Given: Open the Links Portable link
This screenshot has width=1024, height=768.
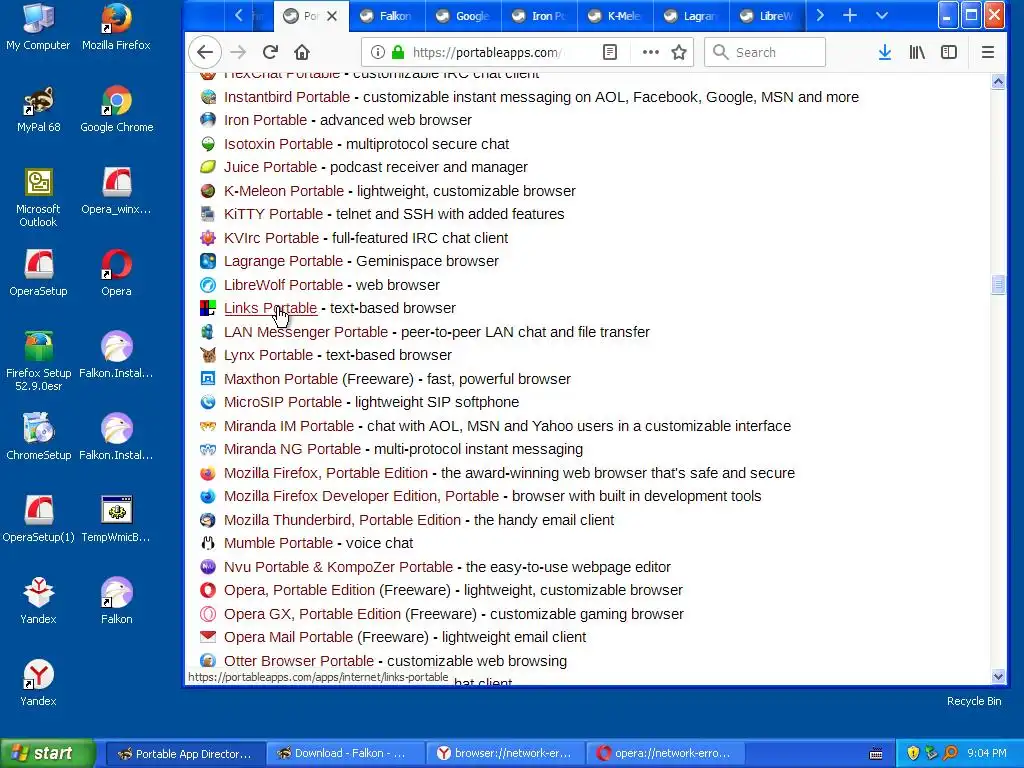Looking at the screenshot, I should click(270, 308).
